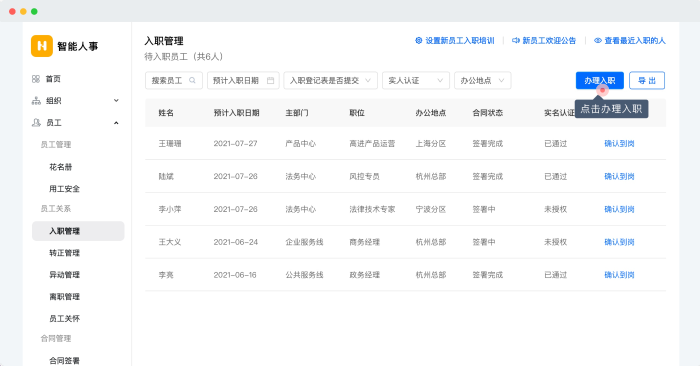Open 员工关怀 in the sidebar

pos(64,318)
